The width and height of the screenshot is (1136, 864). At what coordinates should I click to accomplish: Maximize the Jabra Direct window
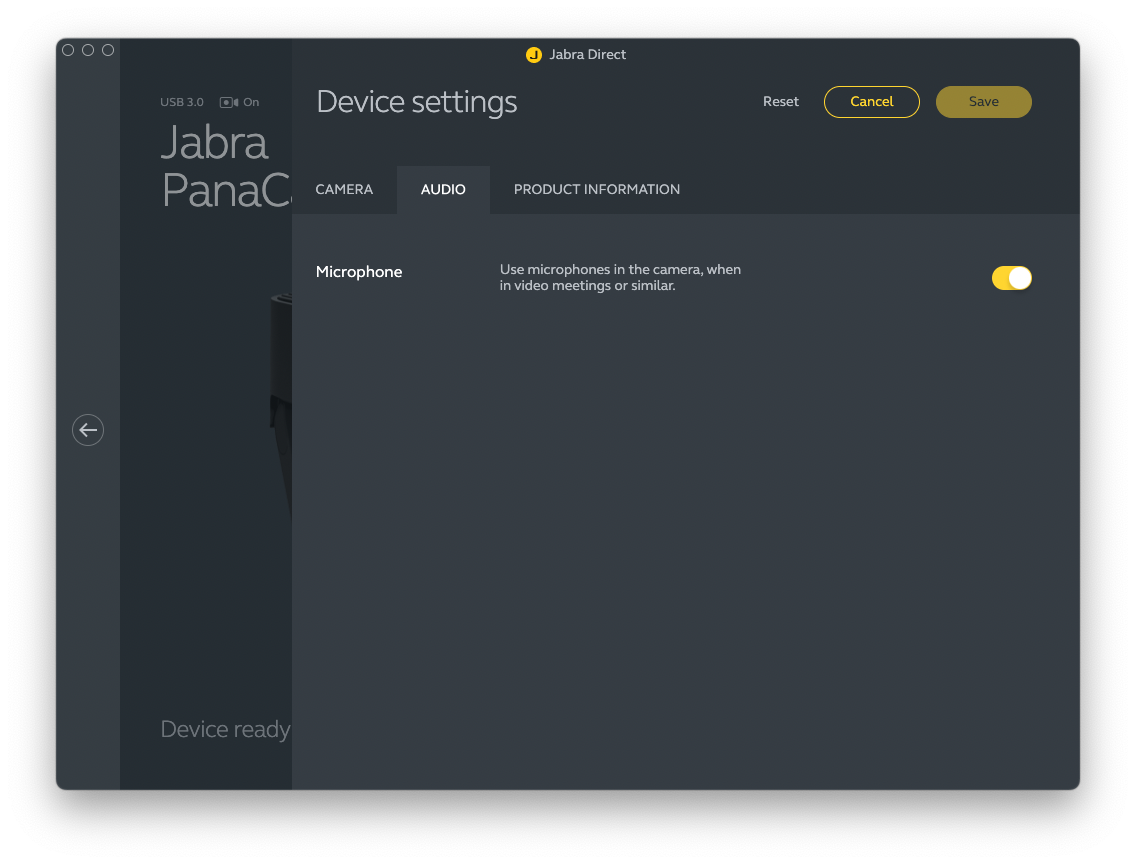click(108, 50)
